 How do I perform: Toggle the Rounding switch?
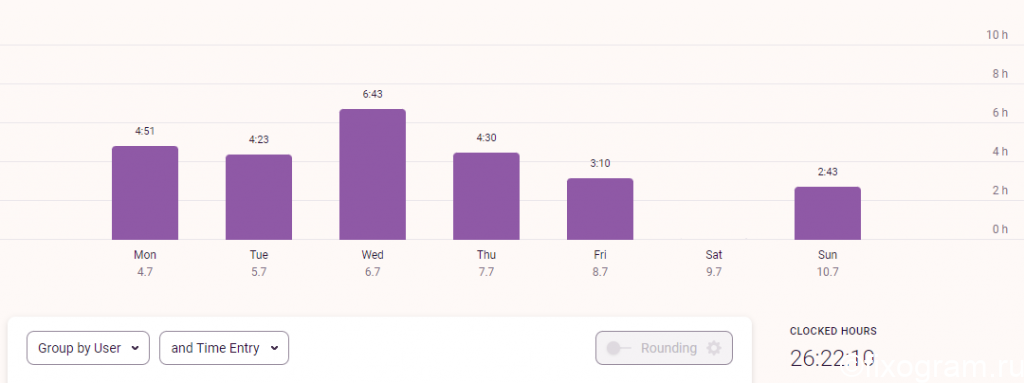618,348
